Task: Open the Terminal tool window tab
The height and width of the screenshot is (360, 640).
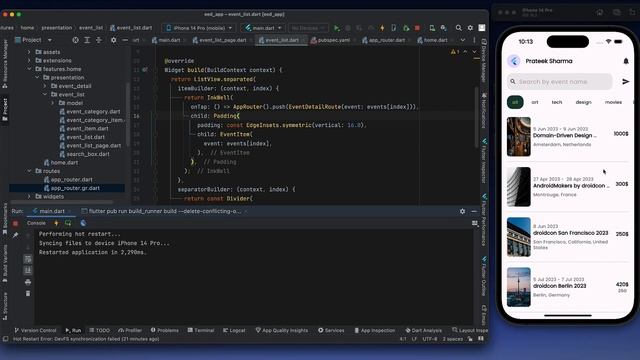Action: (201, 330)
